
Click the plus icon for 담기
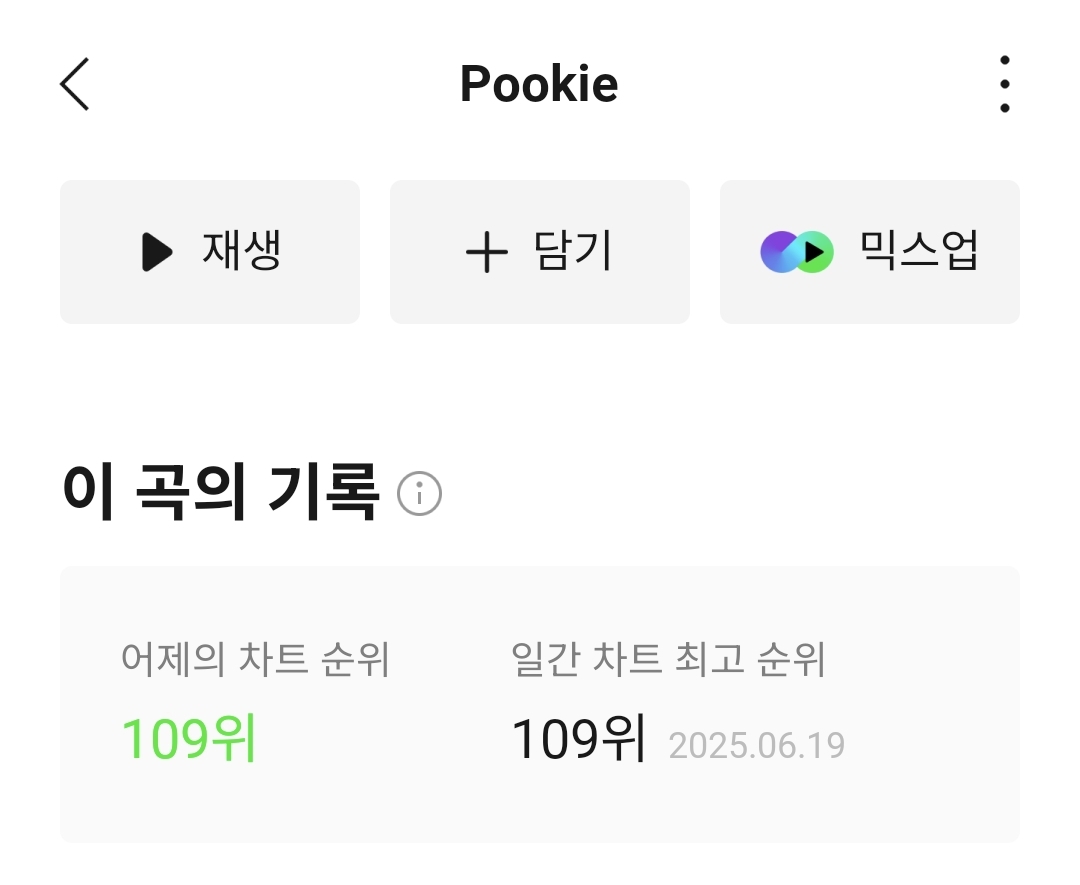click(487, 252)
